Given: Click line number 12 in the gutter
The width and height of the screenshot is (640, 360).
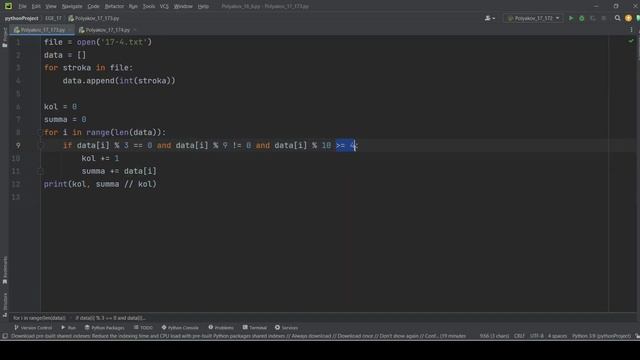Looking at the screenshot, I should pyautogui.click(x=16, y=184).
